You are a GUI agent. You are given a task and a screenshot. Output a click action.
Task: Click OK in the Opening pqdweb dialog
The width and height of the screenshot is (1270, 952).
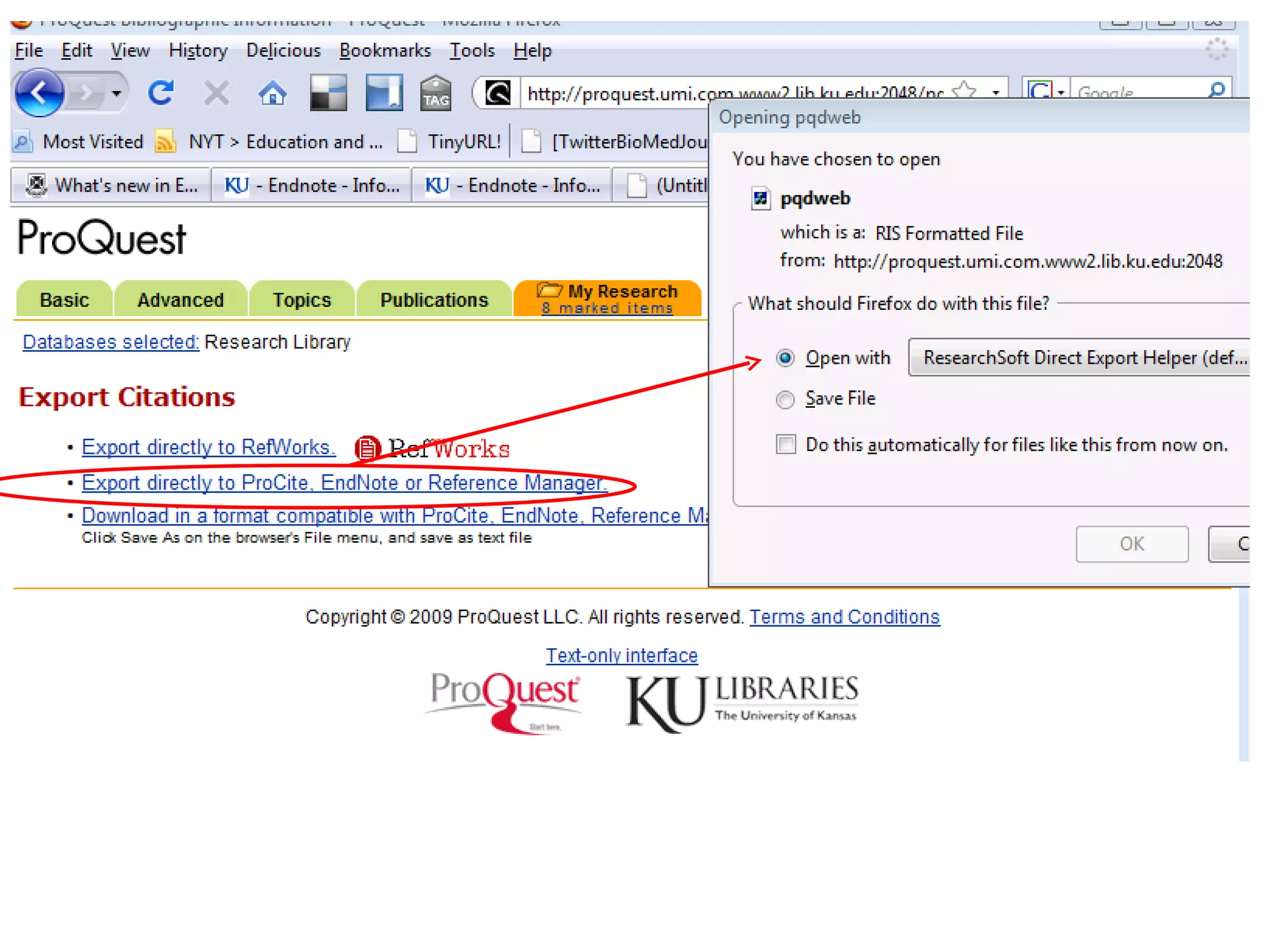[x=1132, y=544]
